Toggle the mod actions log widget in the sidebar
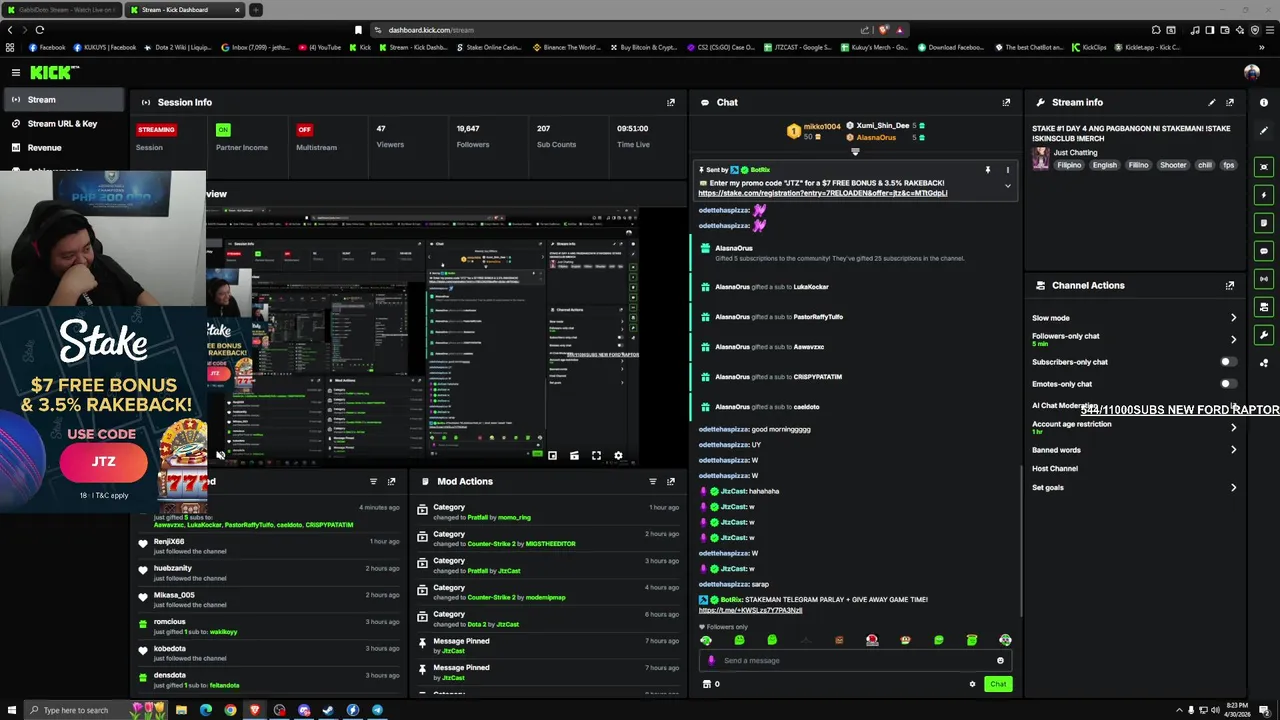 (x=1264, y=223)
